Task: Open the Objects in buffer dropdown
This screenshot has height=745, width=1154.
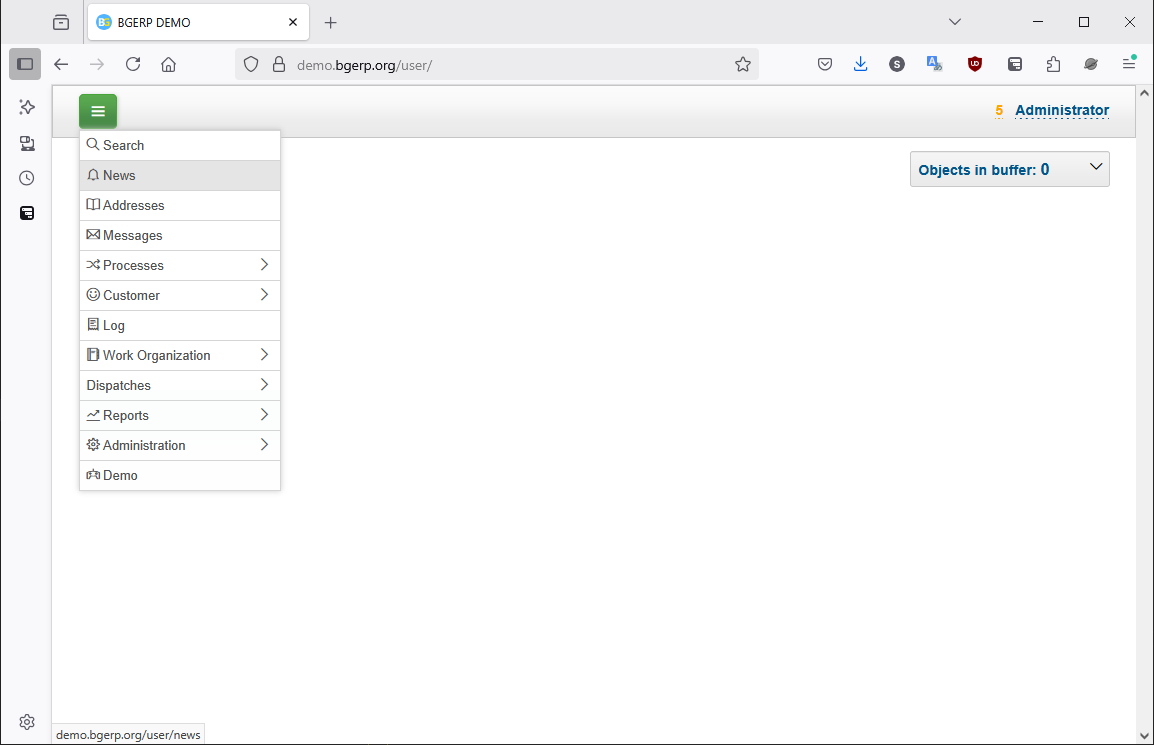Action: [1009, 169]
